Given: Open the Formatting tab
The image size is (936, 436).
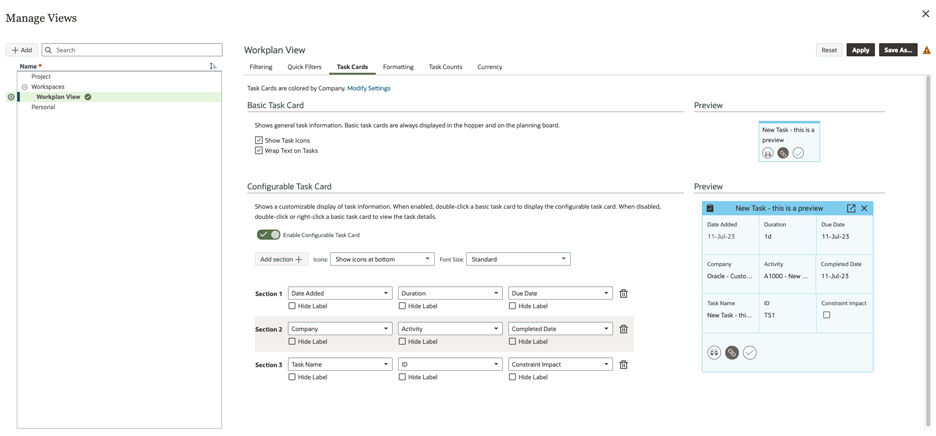Looking at the screenshot, I should click(x=398, y=67).
